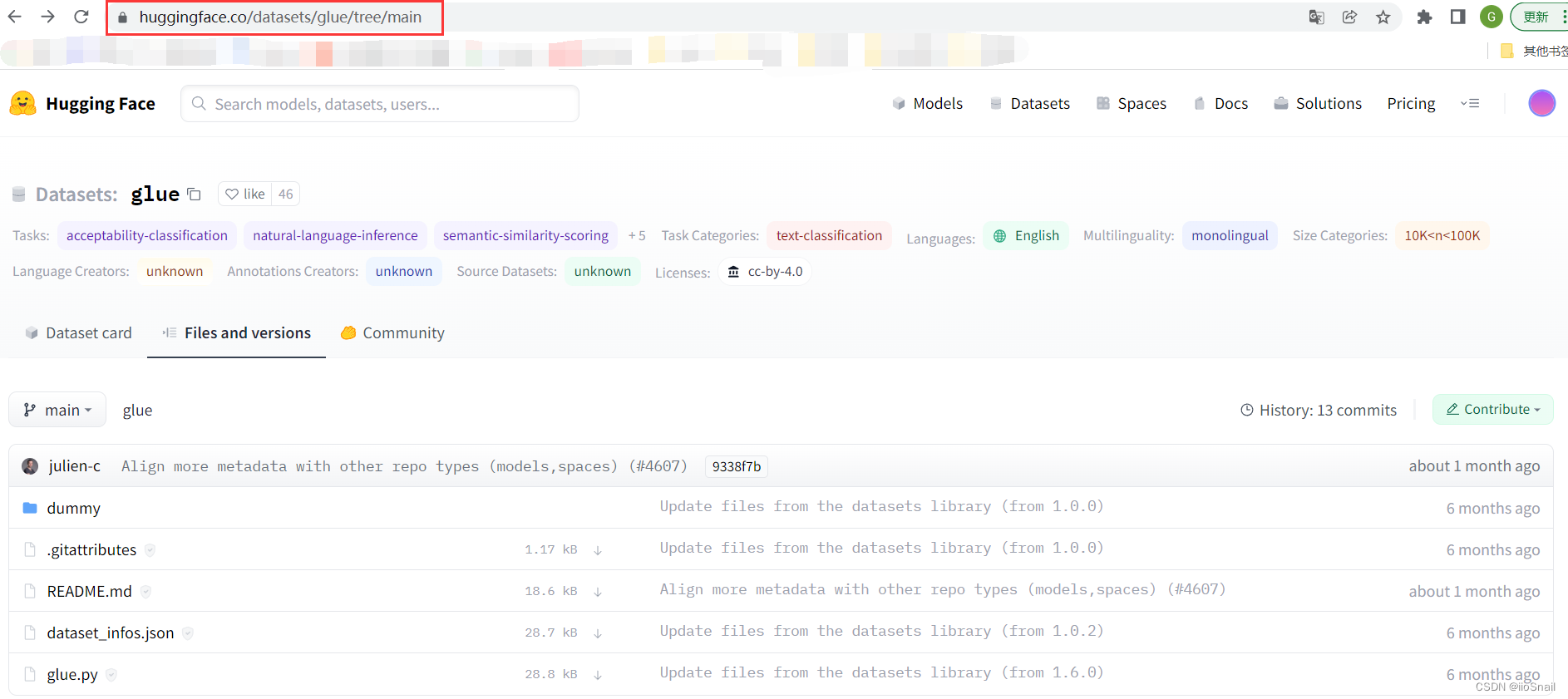Viewport: 1568px width, 699px height.
Task: Click the monolingual tag
Action: pos(1230,235)
